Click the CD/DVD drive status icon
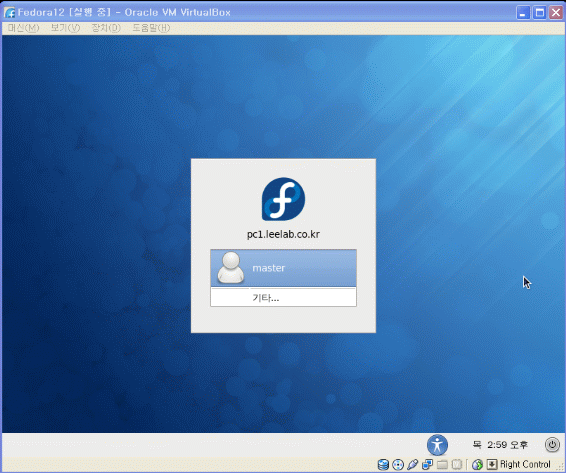 398,464
